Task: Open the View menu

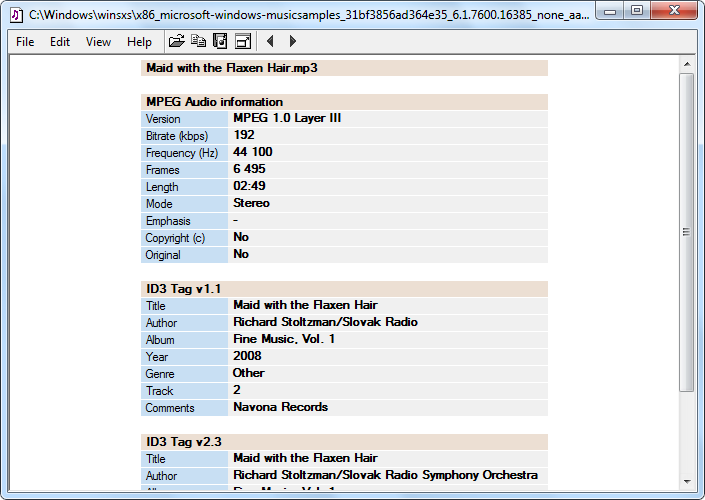Action: [98, 42]
